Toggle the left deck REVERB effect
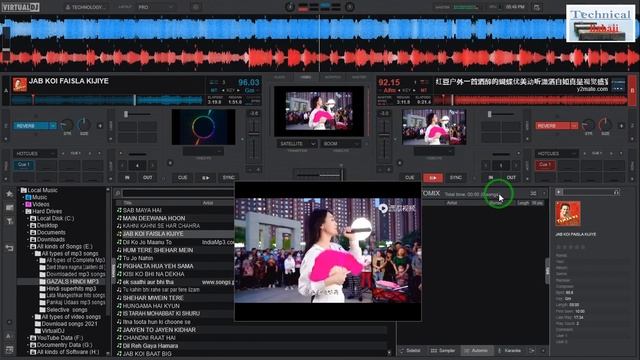 tap(31, 126)
